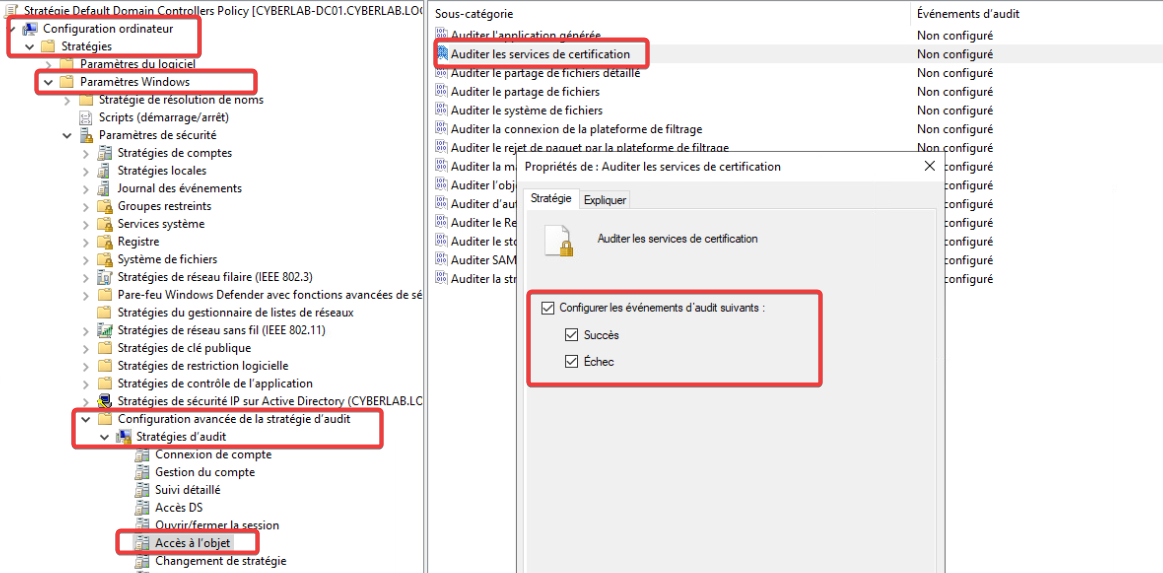Select the Stratégie tab in properties dialog
The height and width of the screenshot is (573, 1163).
click(550, 199)
